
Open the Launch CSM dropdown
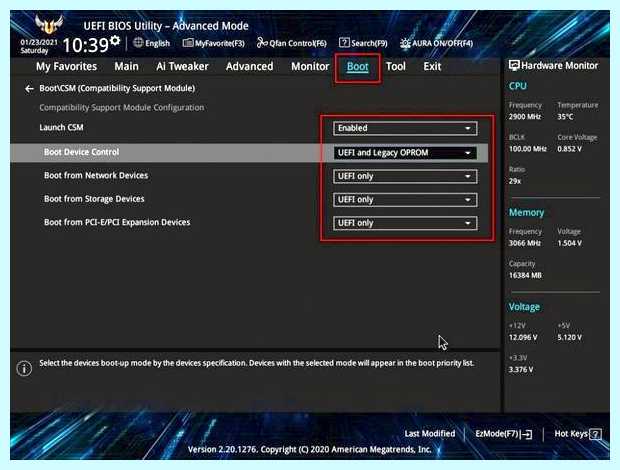[x=405, y=128]
